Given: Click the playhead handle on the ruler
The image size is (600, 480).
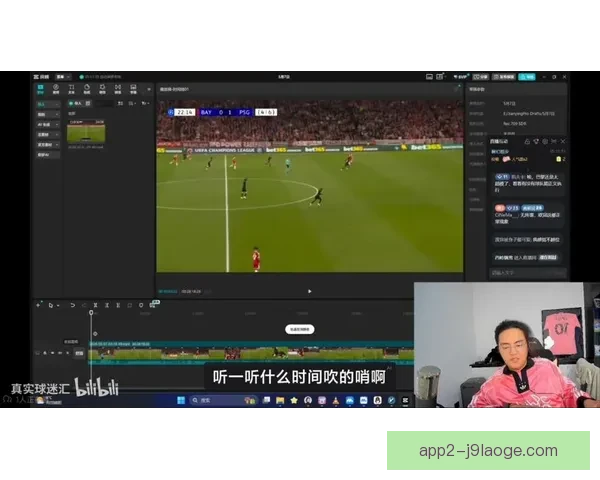Looking at the screenshot, I should coord(91,313).
